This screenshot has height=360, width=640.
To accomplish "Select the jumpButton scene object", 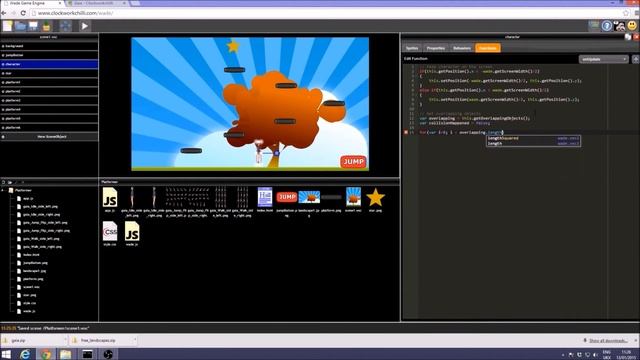I will point(49,55).
